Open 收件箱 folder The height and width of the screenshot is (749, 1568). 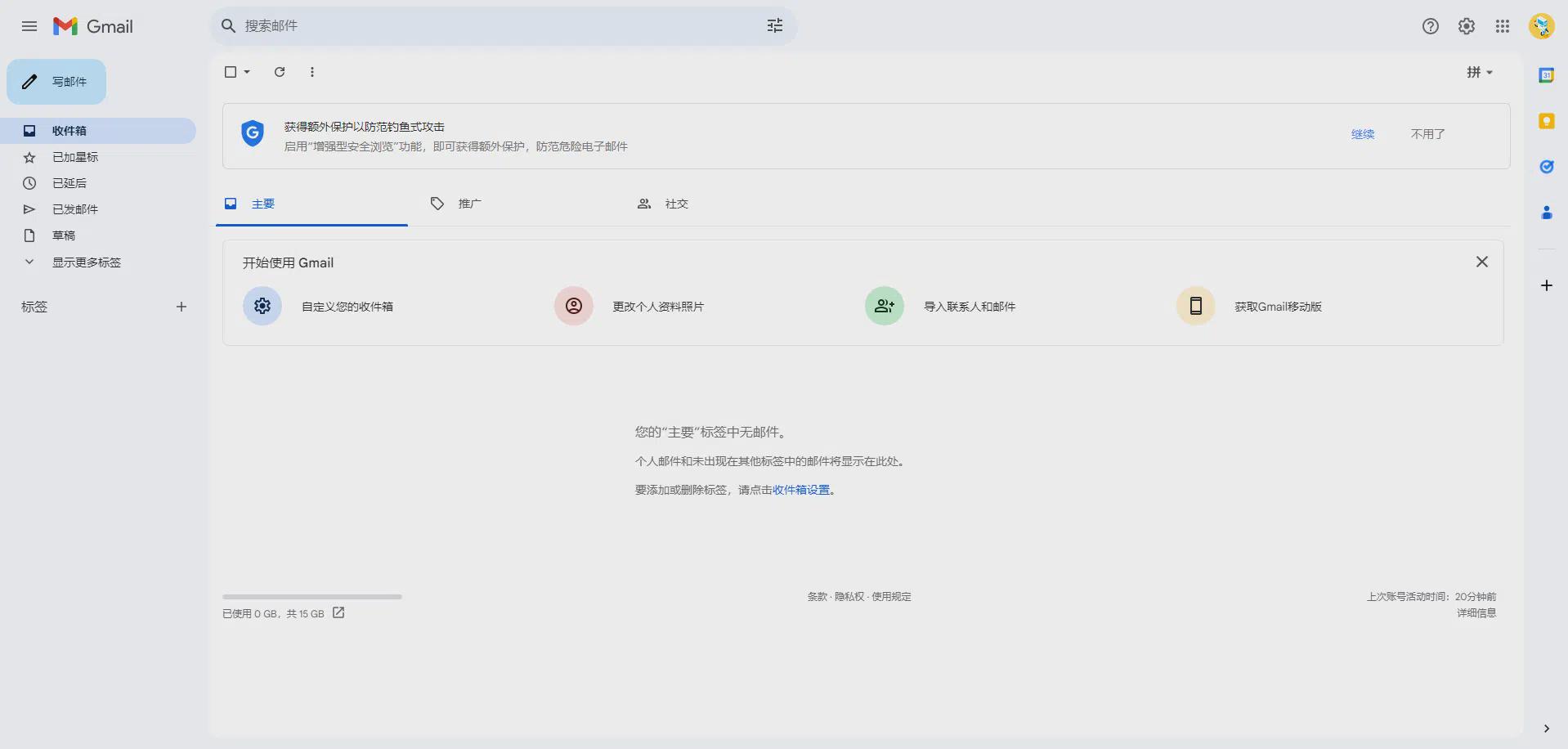coord(98,131)
